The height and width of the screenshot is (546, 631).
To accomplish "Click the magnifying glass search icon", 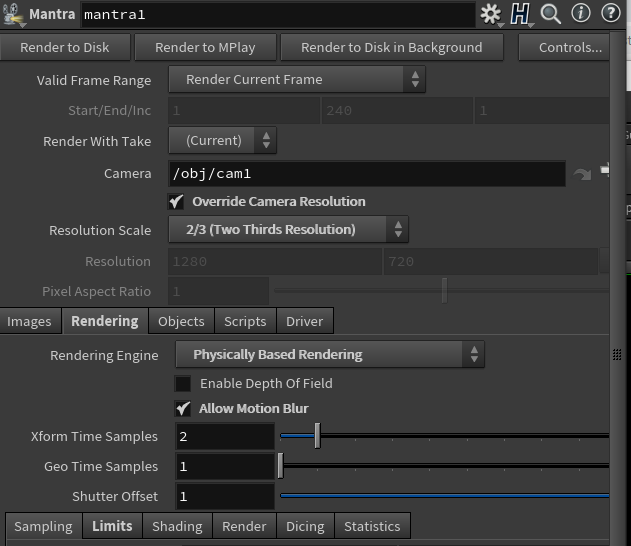I will tap(550, 14).
